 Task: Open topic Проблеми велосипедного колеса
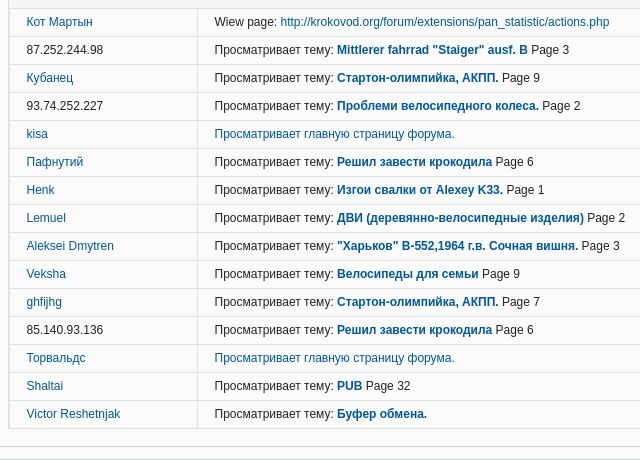(x=437, y=106)
